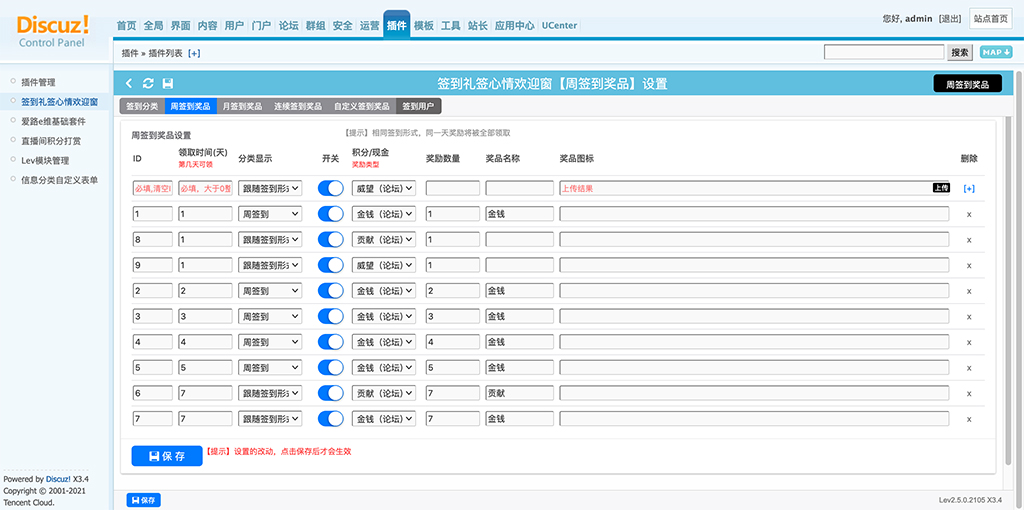Click the 退出 logout link
1024x510 pixels.
click(x=951, y=19)
